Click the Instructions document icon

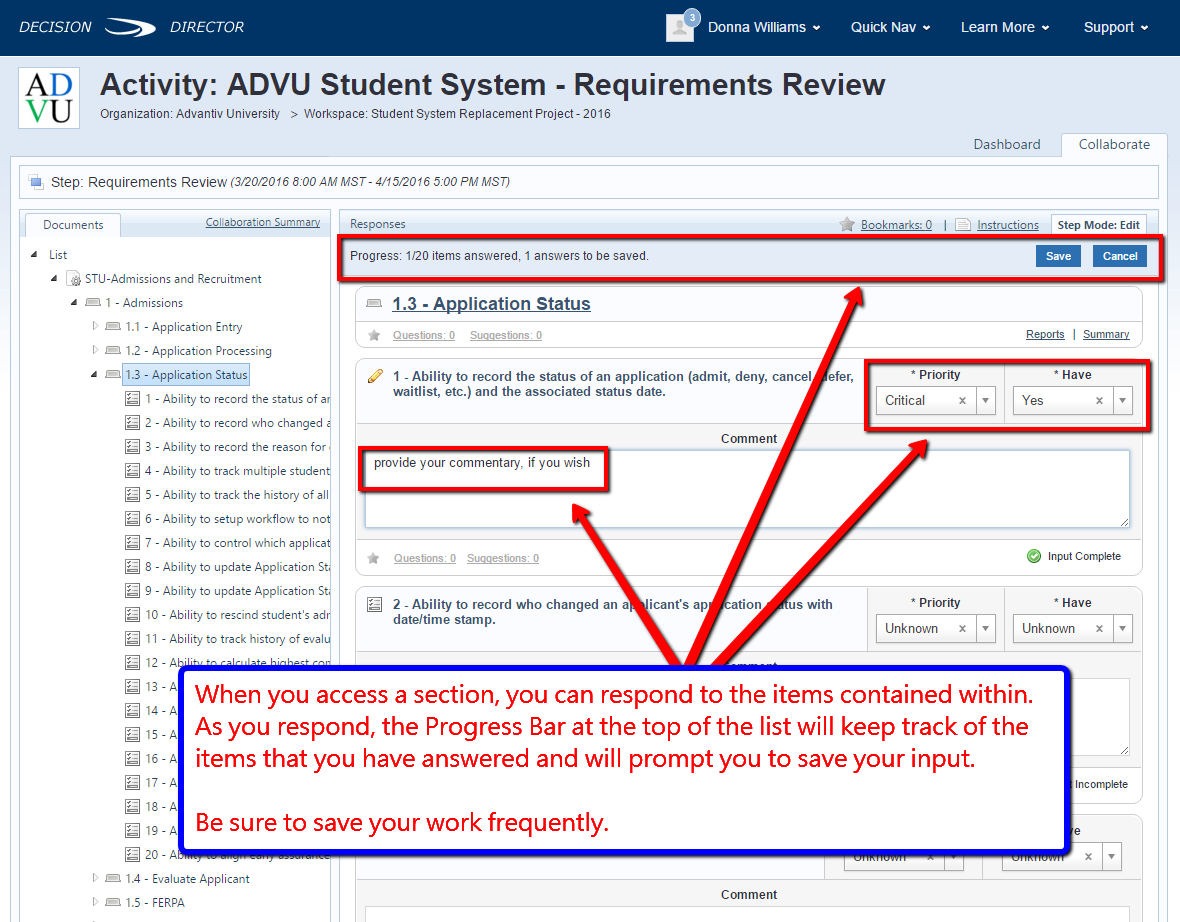963,224
